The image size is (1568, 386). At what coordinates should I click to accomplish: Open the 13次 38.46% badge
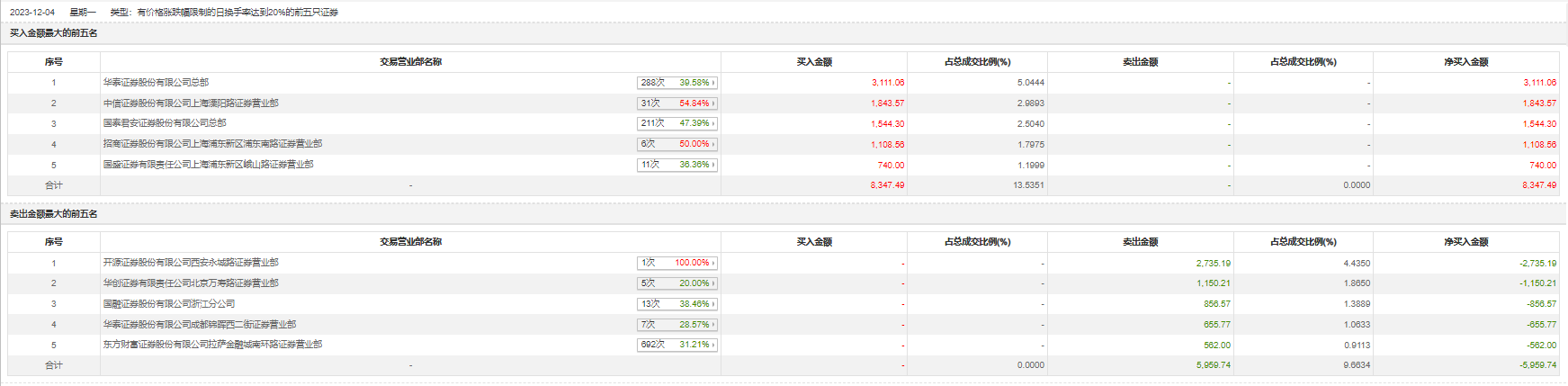(x=677, y=304)
